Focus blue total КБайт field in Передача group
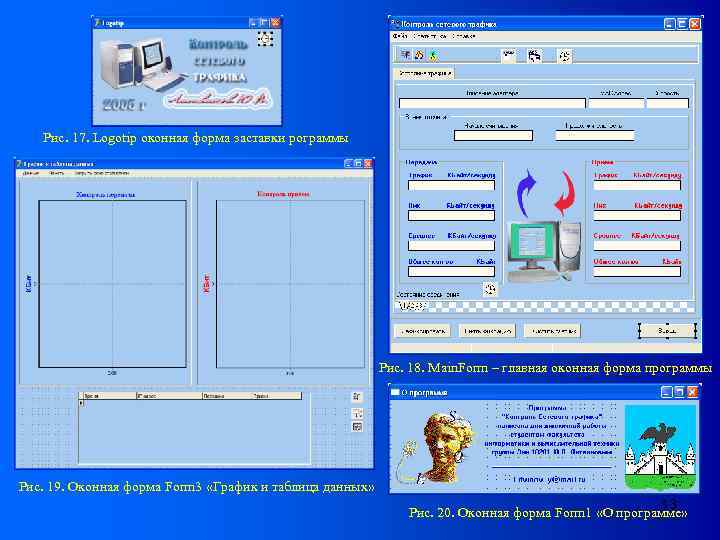 point(451,271)
